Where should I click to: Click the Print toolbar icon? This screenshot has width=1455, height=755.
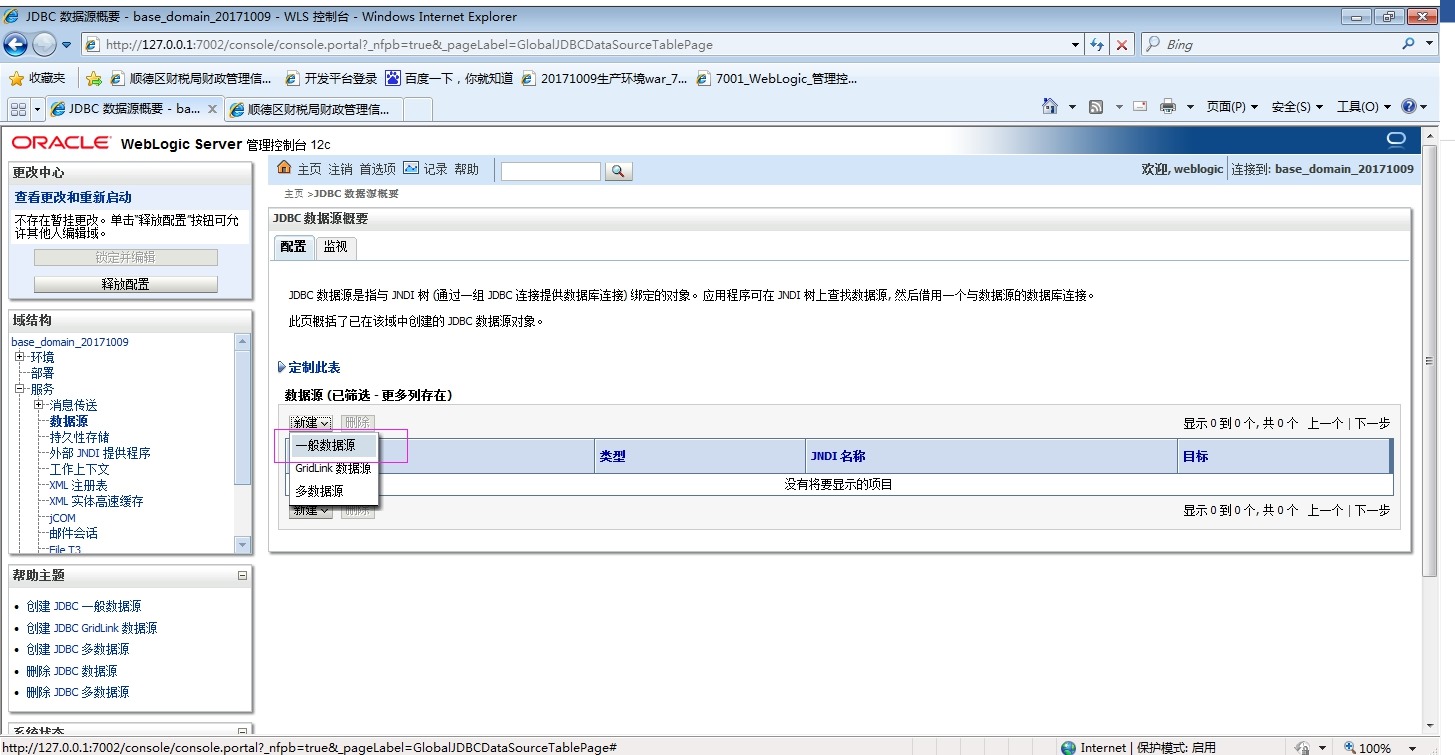point(1167,106)
